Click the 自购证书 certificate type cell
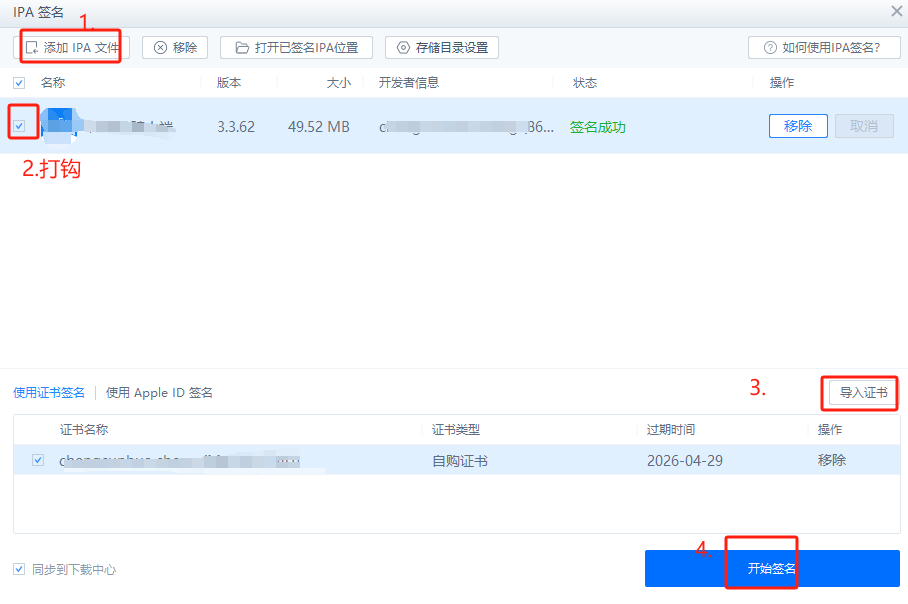The width and height of the screenshot is (908, 604). [x=460, y=461]
